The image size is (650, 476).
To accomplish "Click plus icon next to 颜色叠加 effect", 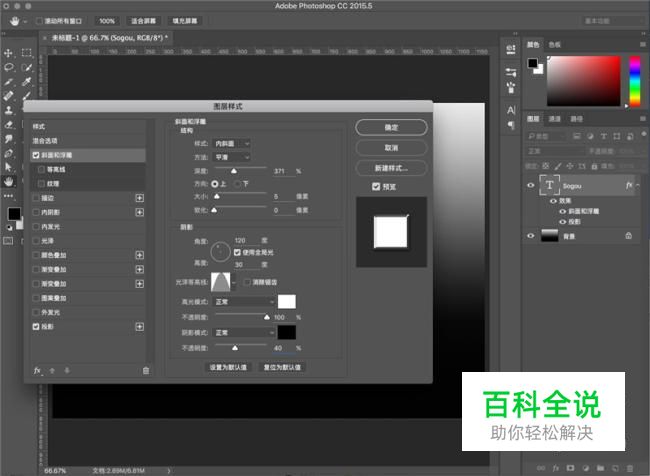I will click(140, 255).
